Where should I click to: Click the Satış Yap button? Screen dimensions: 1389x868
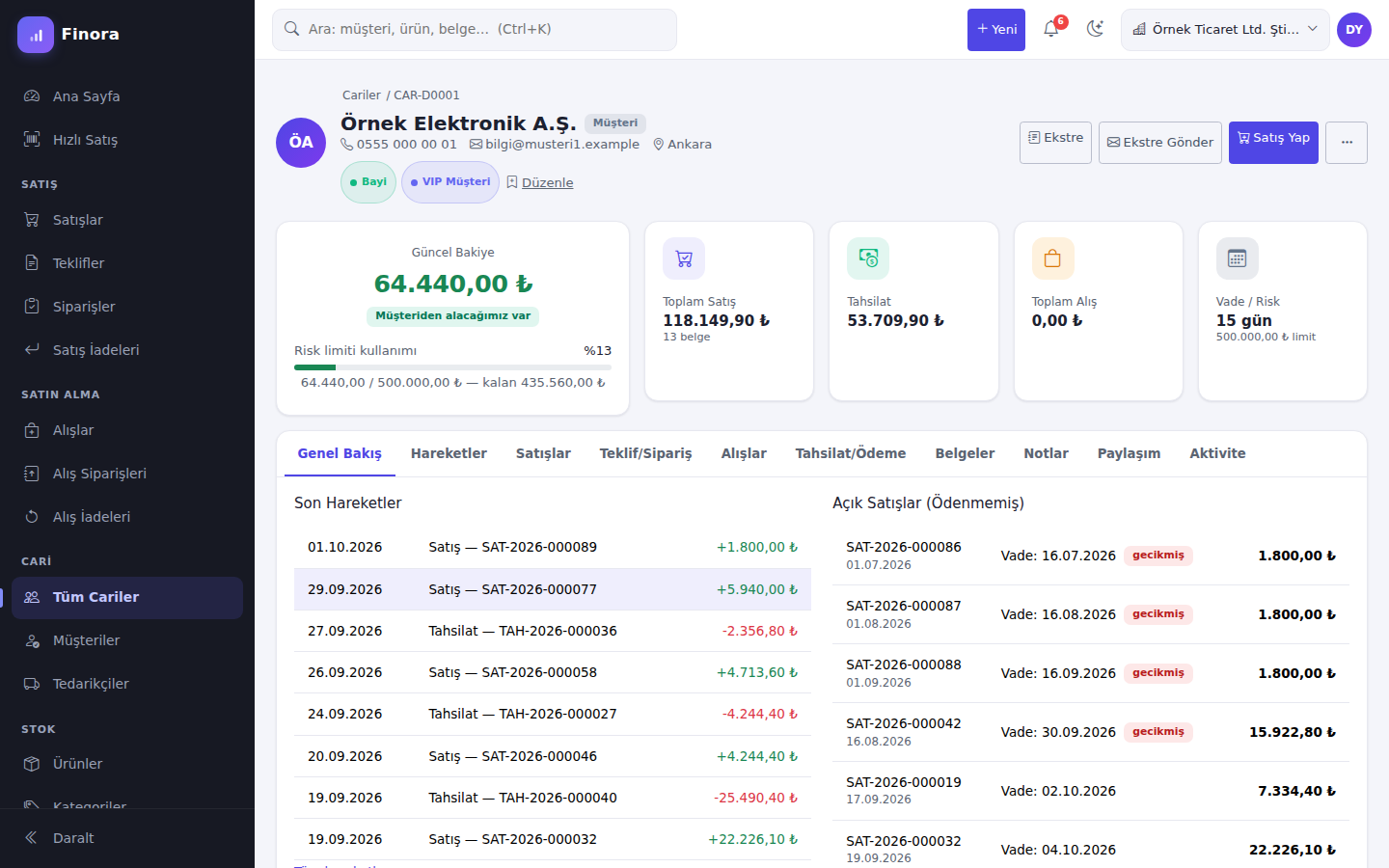(x=1273, y=143)
